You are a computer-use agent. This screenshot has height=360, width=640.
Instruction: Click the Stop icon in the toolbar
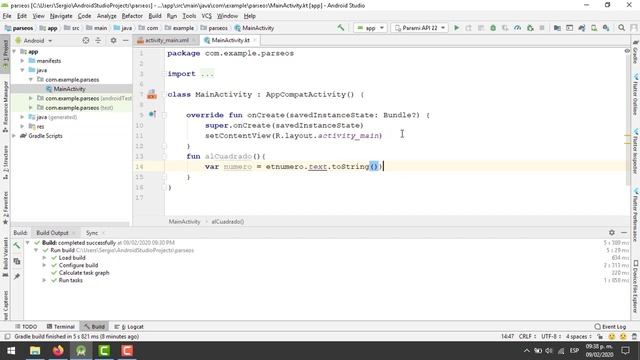click(542, 28)
